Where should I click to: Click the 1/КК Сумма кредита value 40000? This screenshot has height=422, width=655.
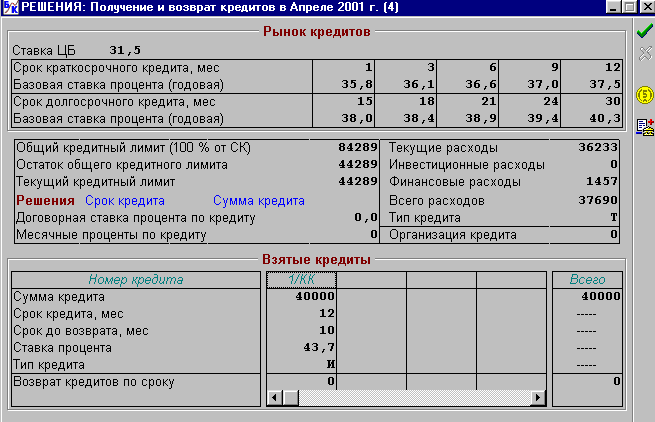315,296
